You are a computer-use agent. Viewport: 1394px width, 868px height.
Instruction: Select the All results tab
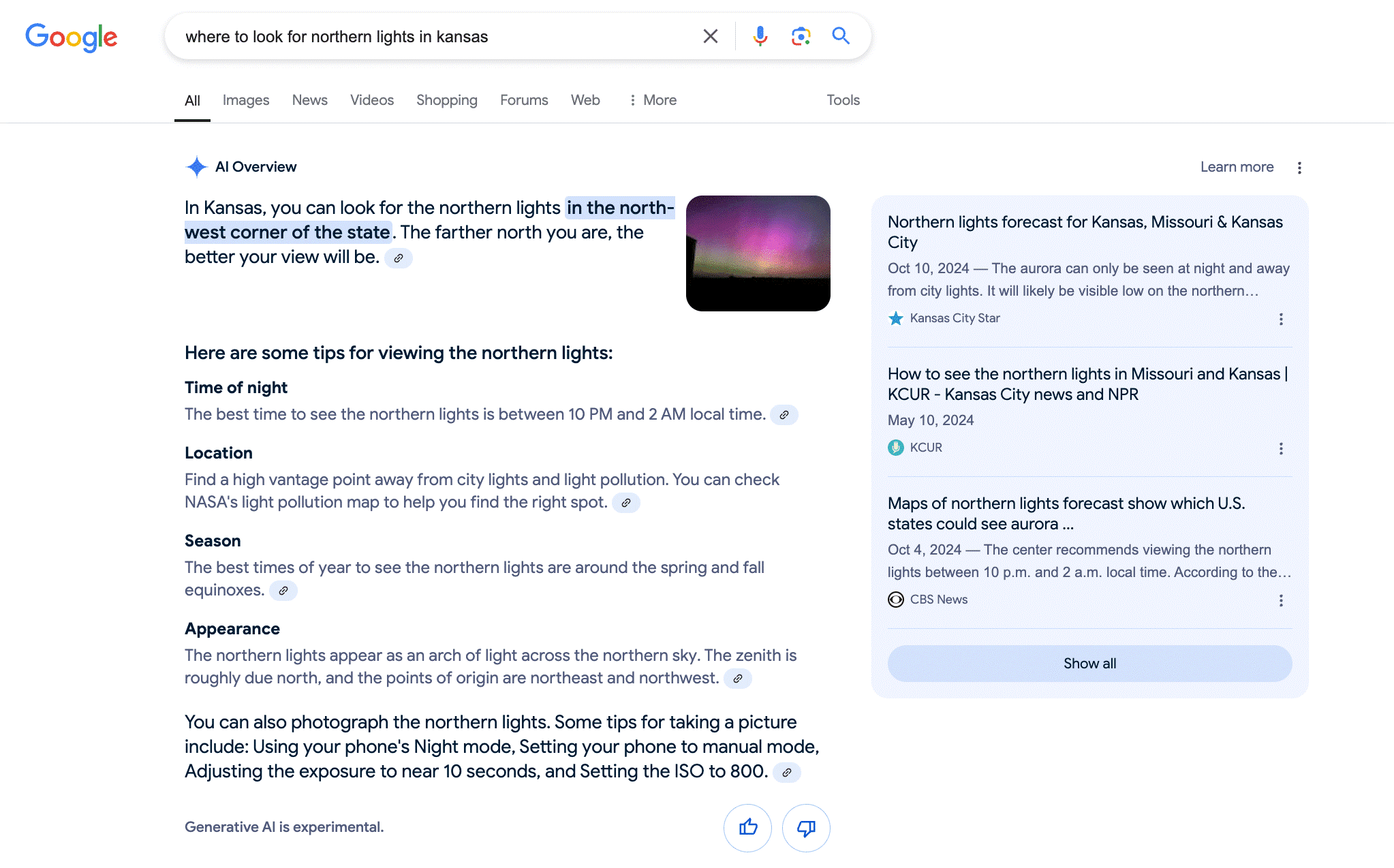192,101
